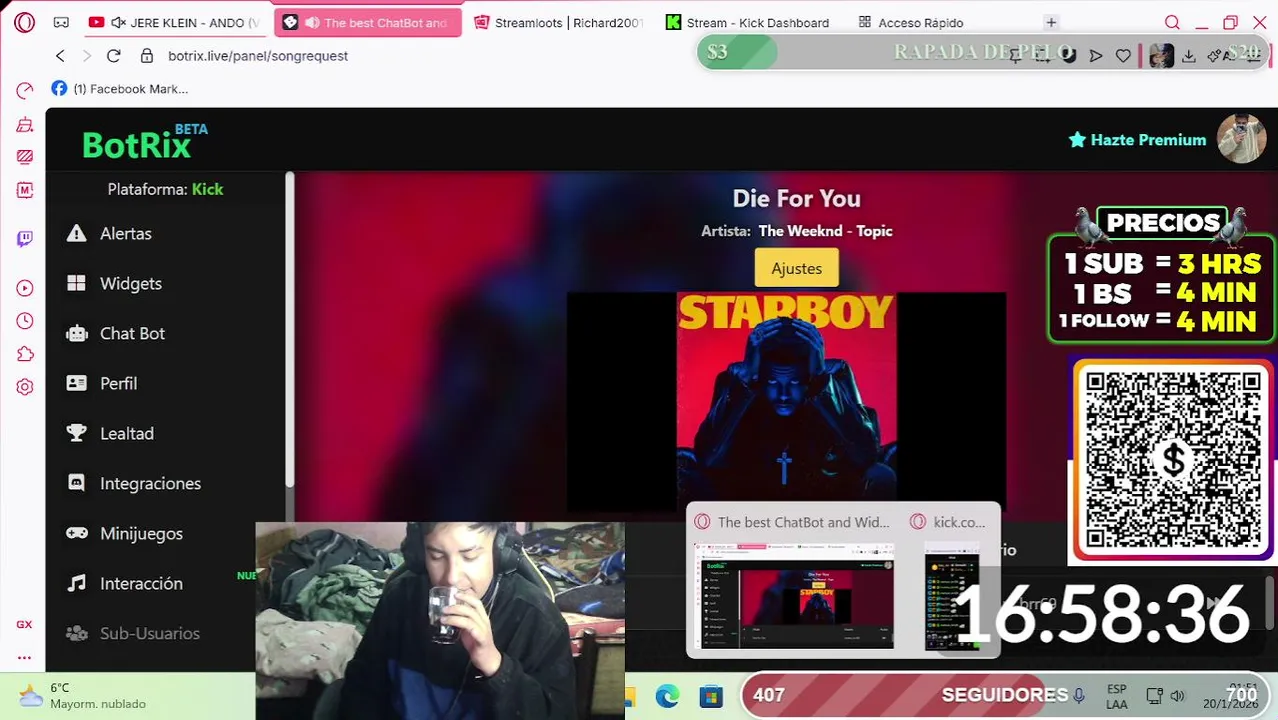Click the BotRix sidebar scrollbar

click(x=290, y=330)
